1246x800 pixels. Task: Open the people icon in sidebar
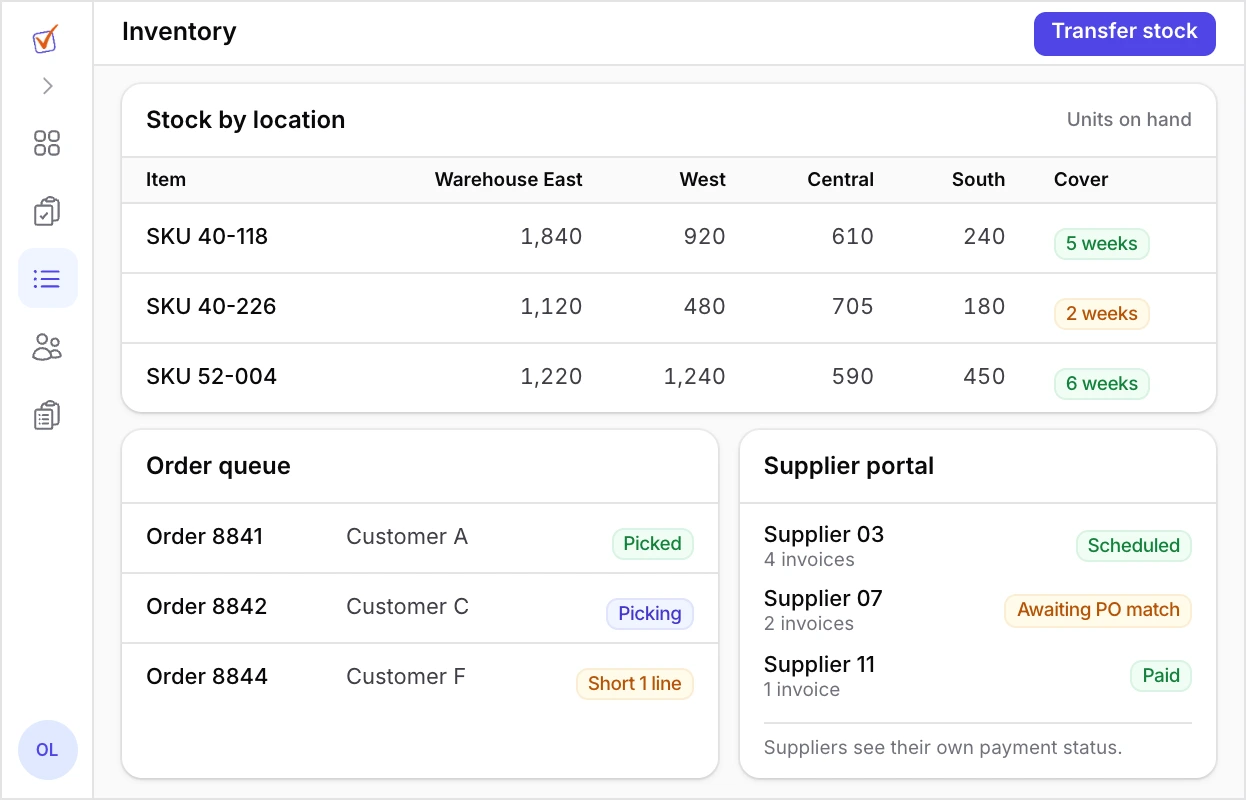pos(47,347)
